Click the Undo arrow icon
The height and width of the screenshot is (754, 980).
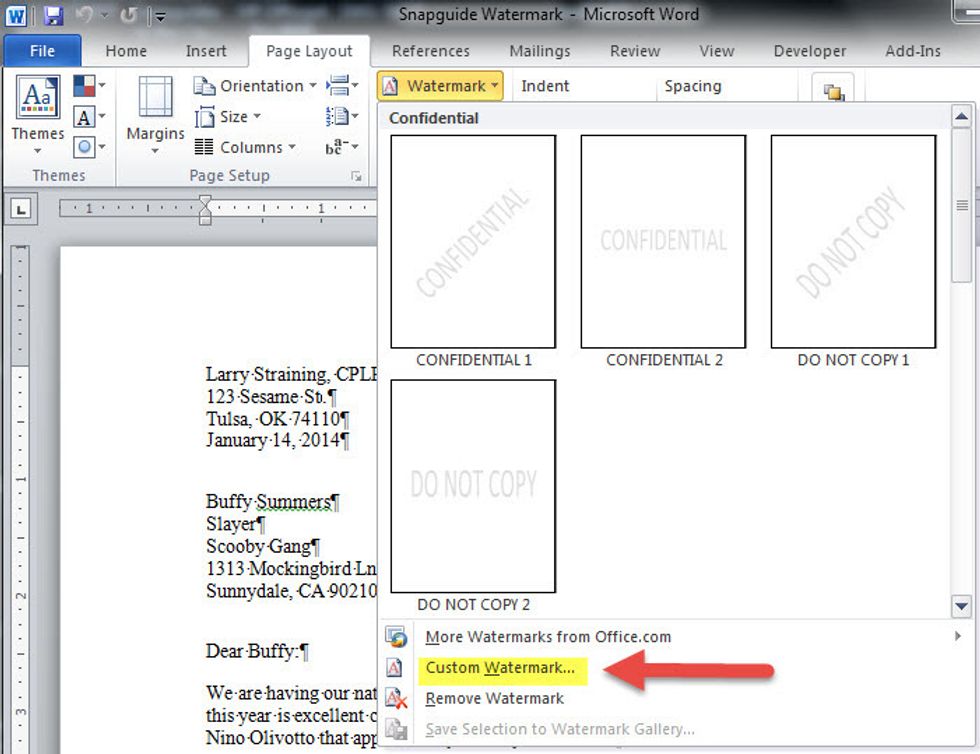[x=86, y=15]
